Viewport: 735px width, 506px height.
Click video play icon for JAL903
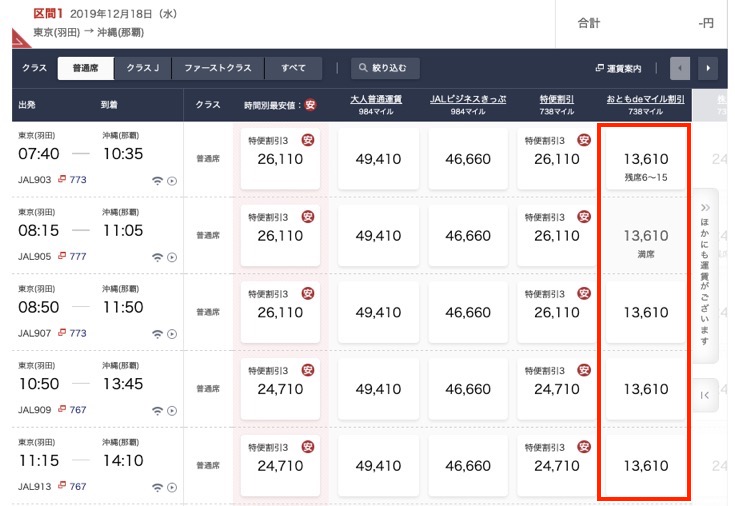click(172, 181)
